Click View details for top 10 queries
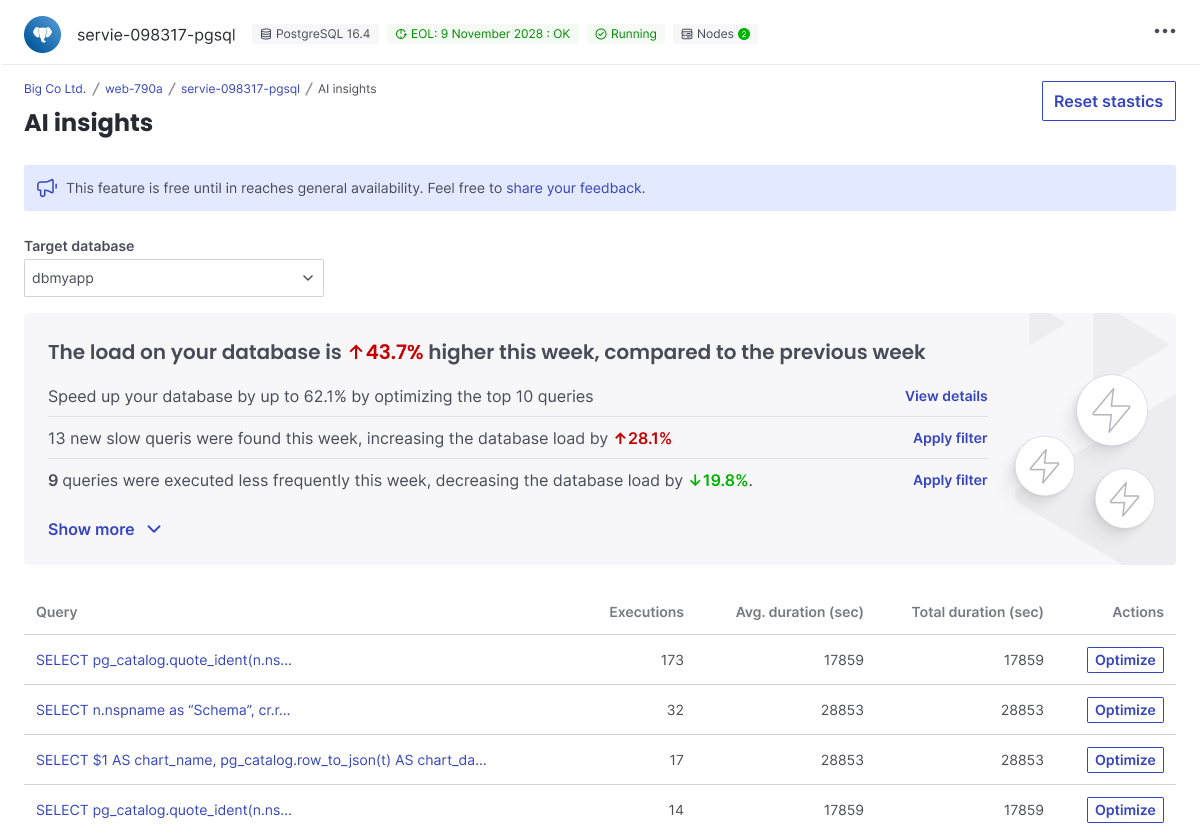The width and height of the screenshot is (1200, 836). pos(945,396)
